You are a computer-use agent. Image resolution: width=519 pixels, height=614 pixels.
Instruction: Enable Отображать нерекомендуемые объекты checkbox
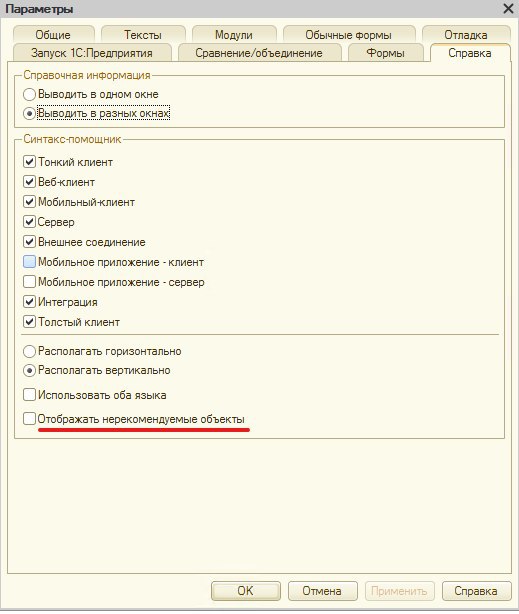coord(29,419)
